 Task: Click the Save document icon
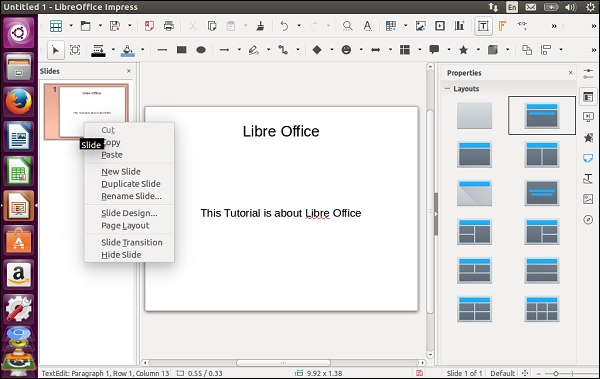[x=115, y=26]
